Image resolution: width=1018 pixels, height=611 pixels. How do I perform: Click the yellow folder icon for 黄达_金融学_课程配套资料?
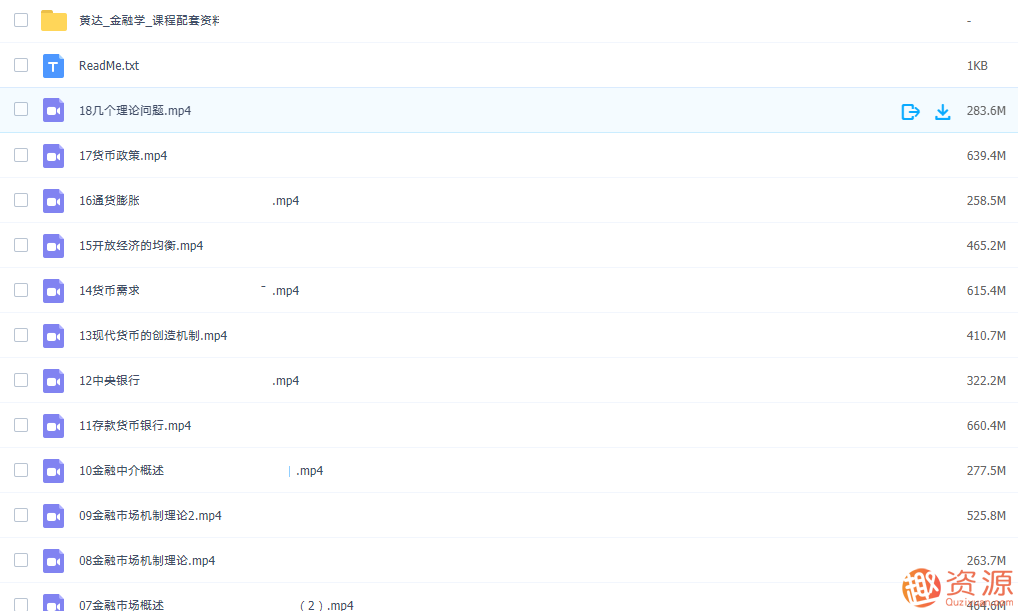tap(53, 21)
